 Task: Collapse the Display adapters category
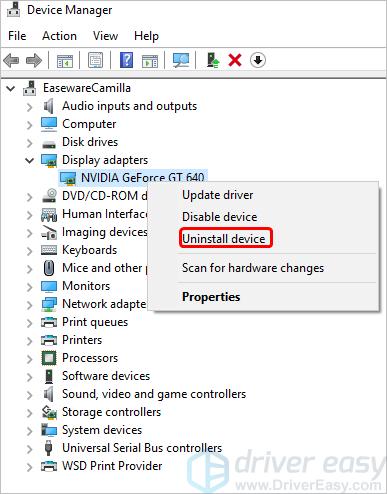(30, 160)
